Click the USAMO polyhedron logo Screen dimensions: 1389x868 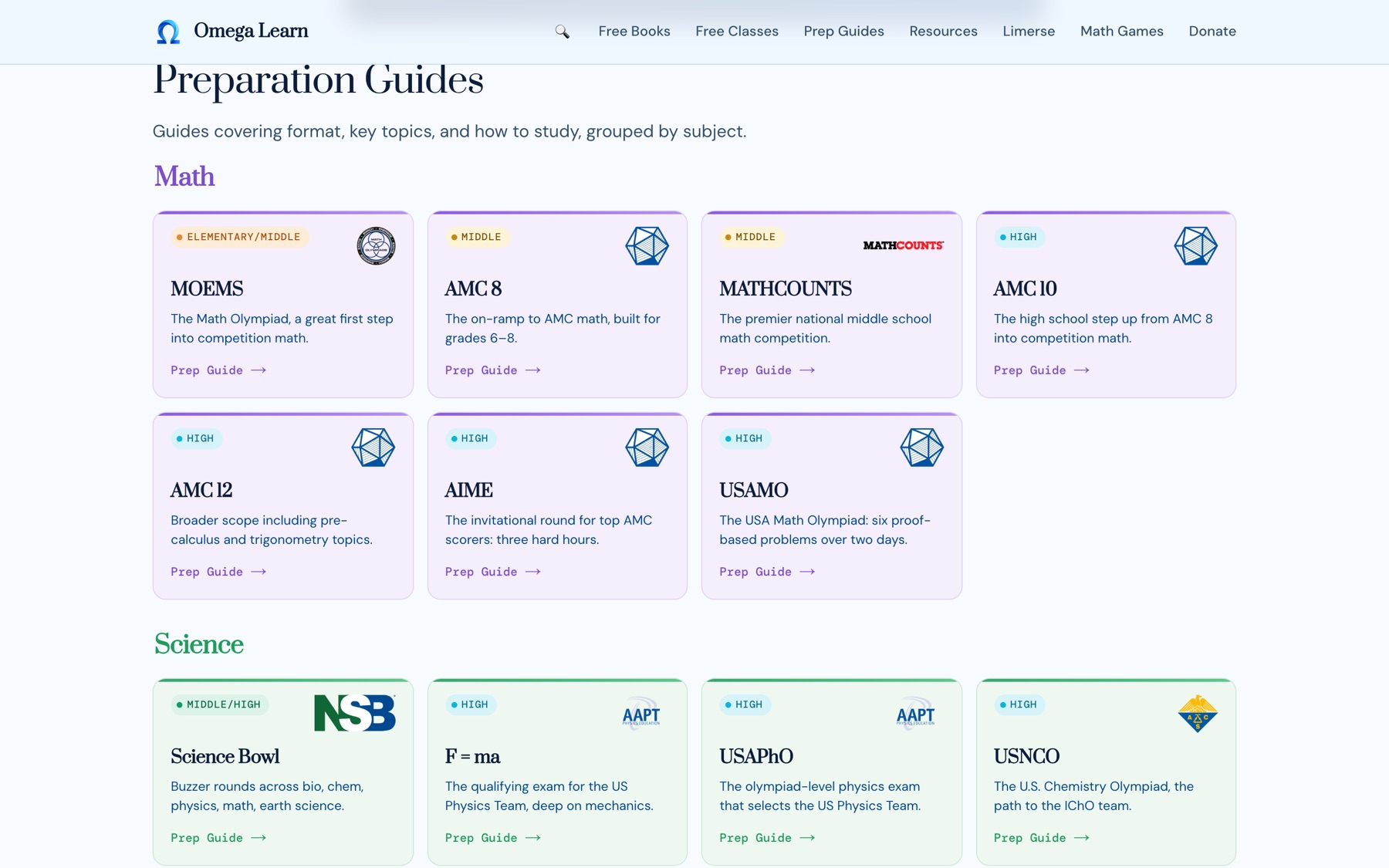tap(921, 448)
